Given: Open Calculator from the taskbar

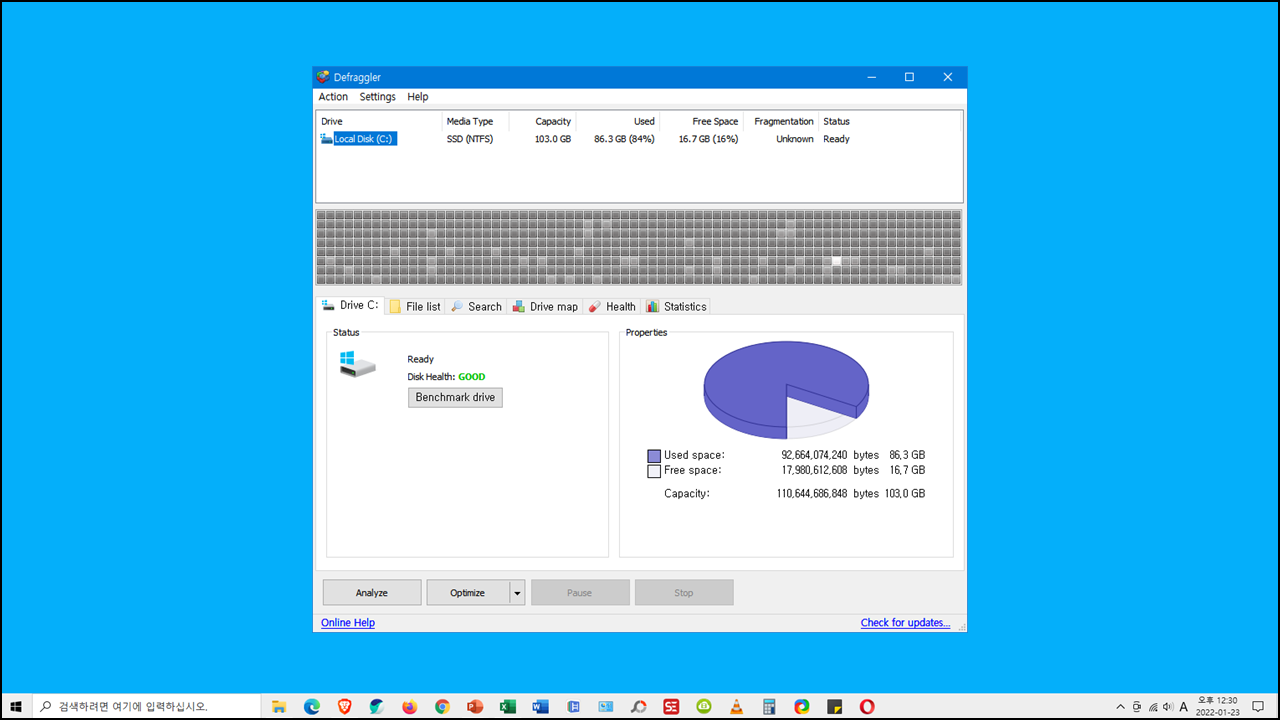Looking at the screenshot, I should click(769, 706).
